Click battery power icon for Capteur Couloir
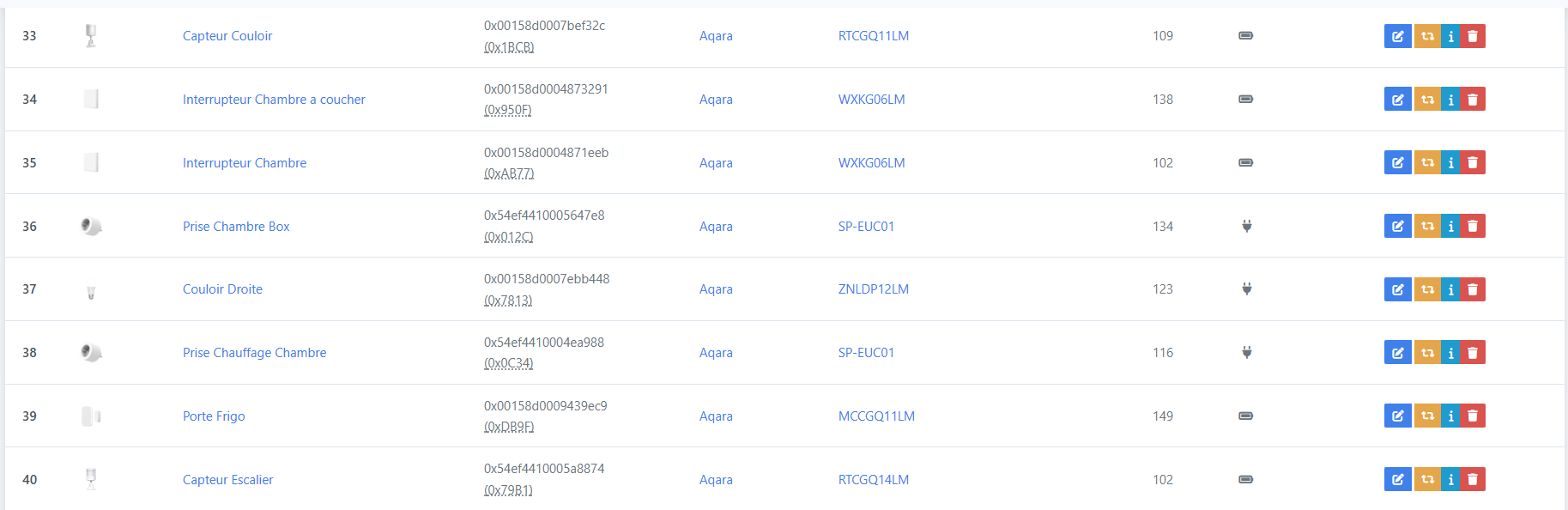The height and width of the screenshot is (510, 1568). pos(1246,36)
